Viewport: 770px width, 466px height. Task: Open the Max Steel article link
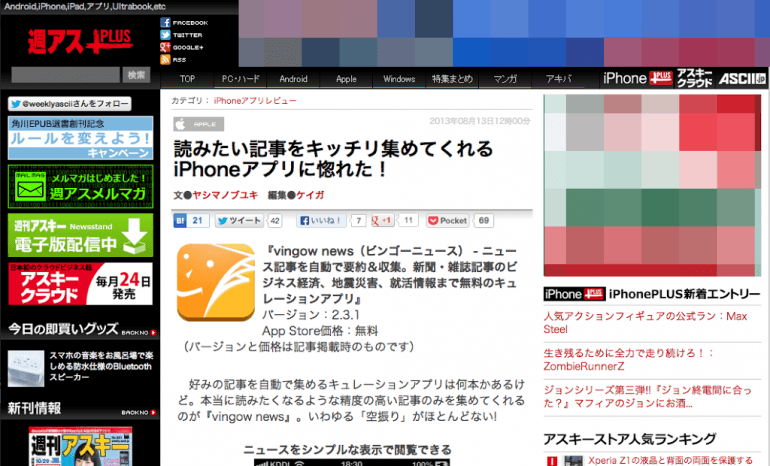pos(645,323)
